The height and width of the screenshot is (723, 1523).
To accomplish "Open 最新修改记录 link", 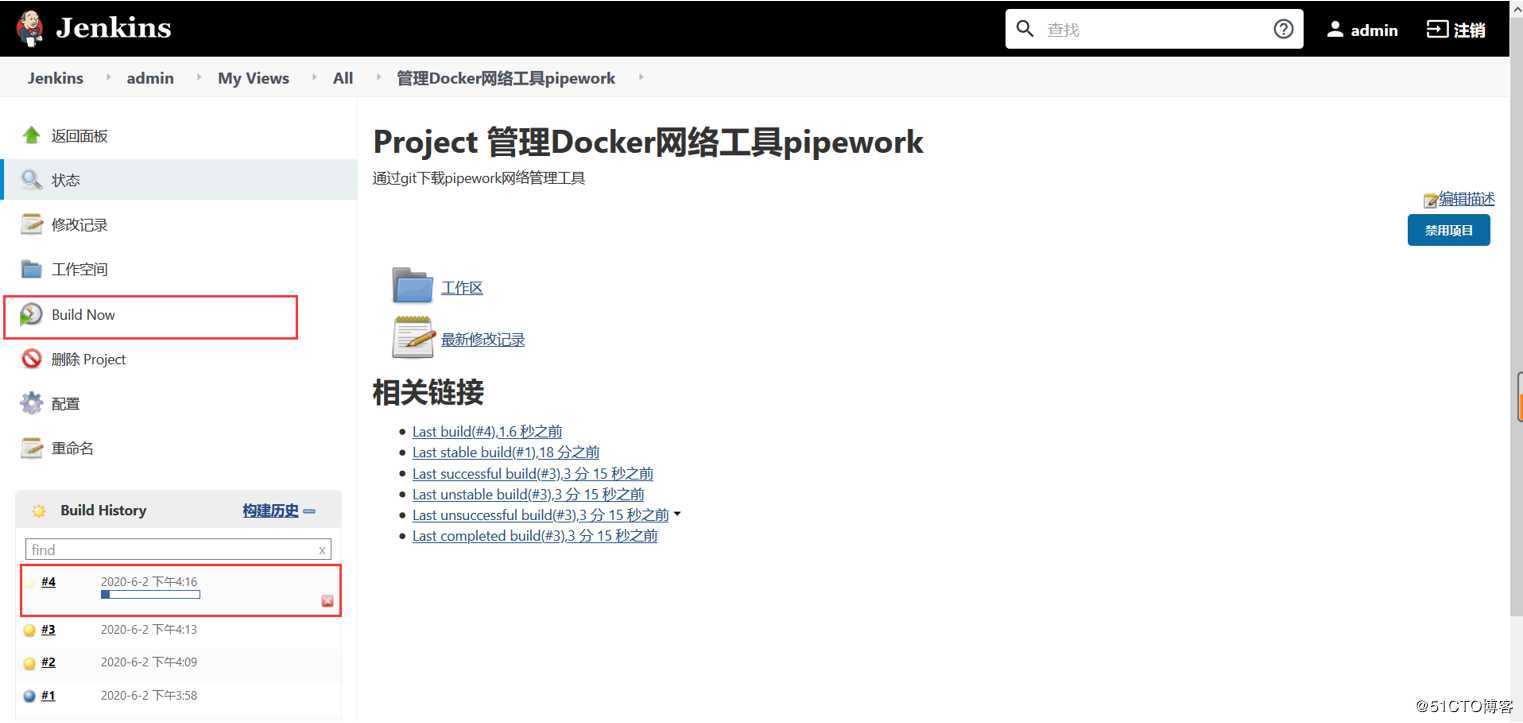I will 483,340.
